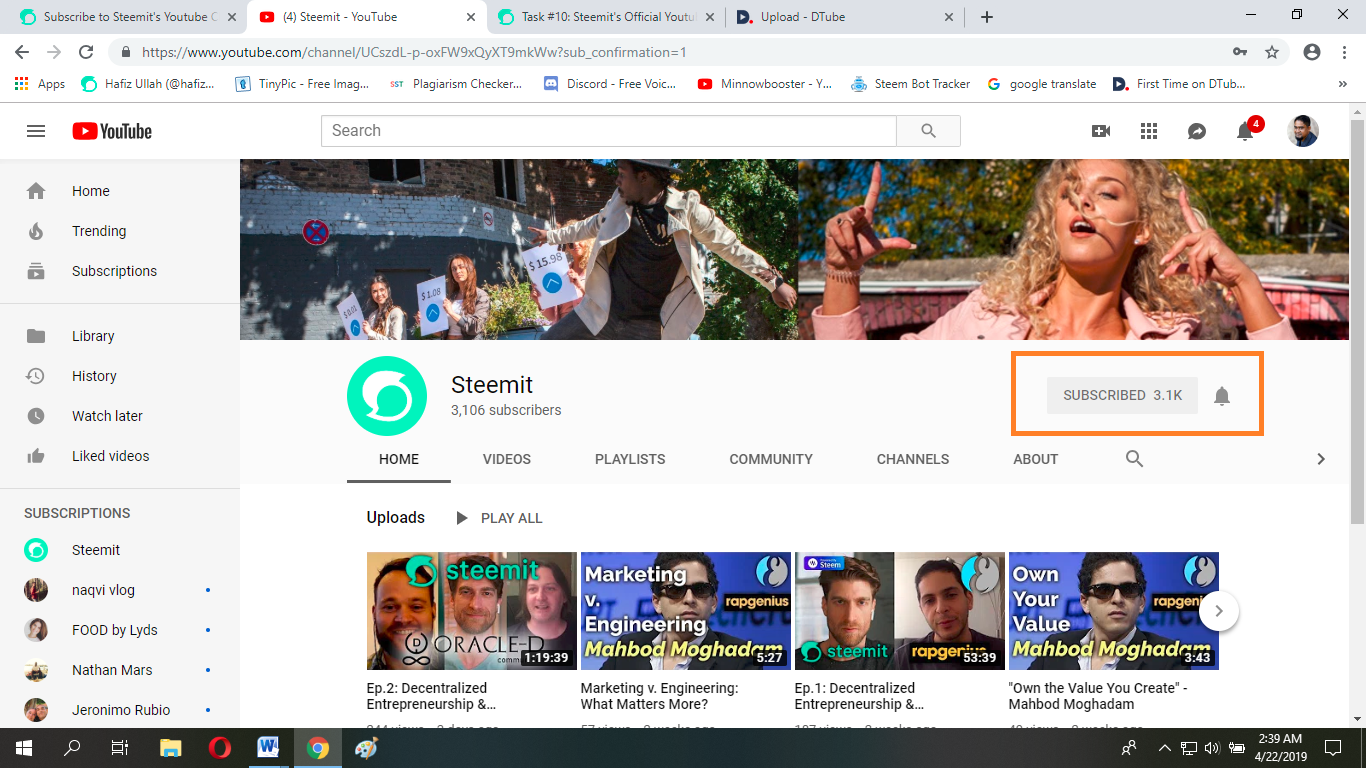Screen dimensions: 1366x768
Task: Open Library in the sidebar
Action: click(120, 336)
